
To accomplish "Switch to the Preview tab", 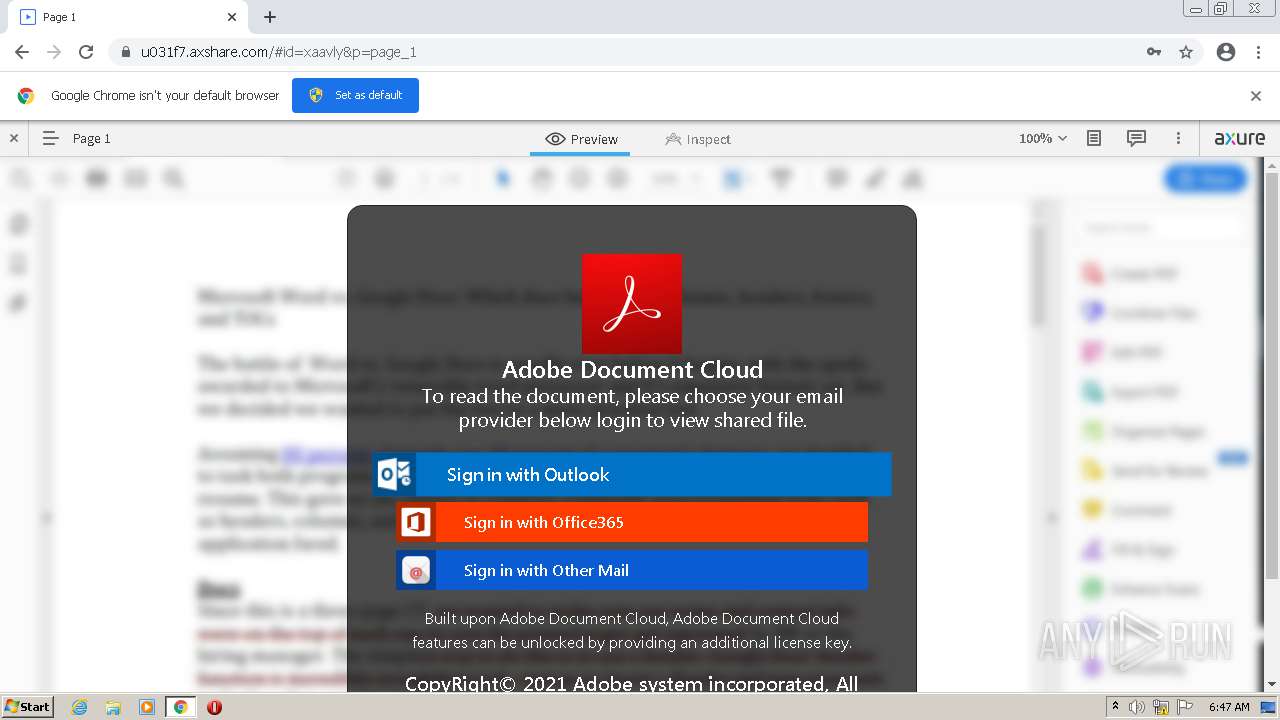I will (581, 139).
